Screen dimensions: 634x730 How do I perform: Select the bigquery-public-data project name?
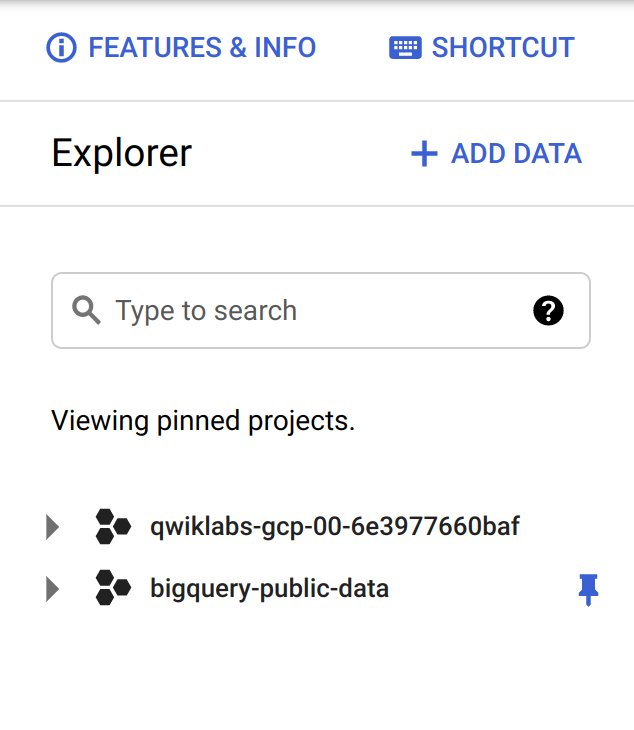[270, 588]
